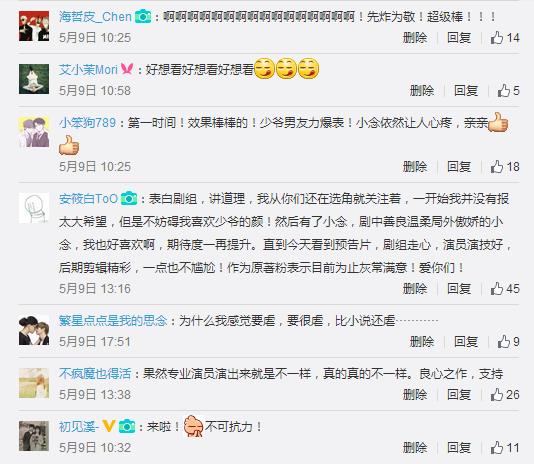
Task: Open user profile 不疯魔也得活
Action: (x=95, y=374)
